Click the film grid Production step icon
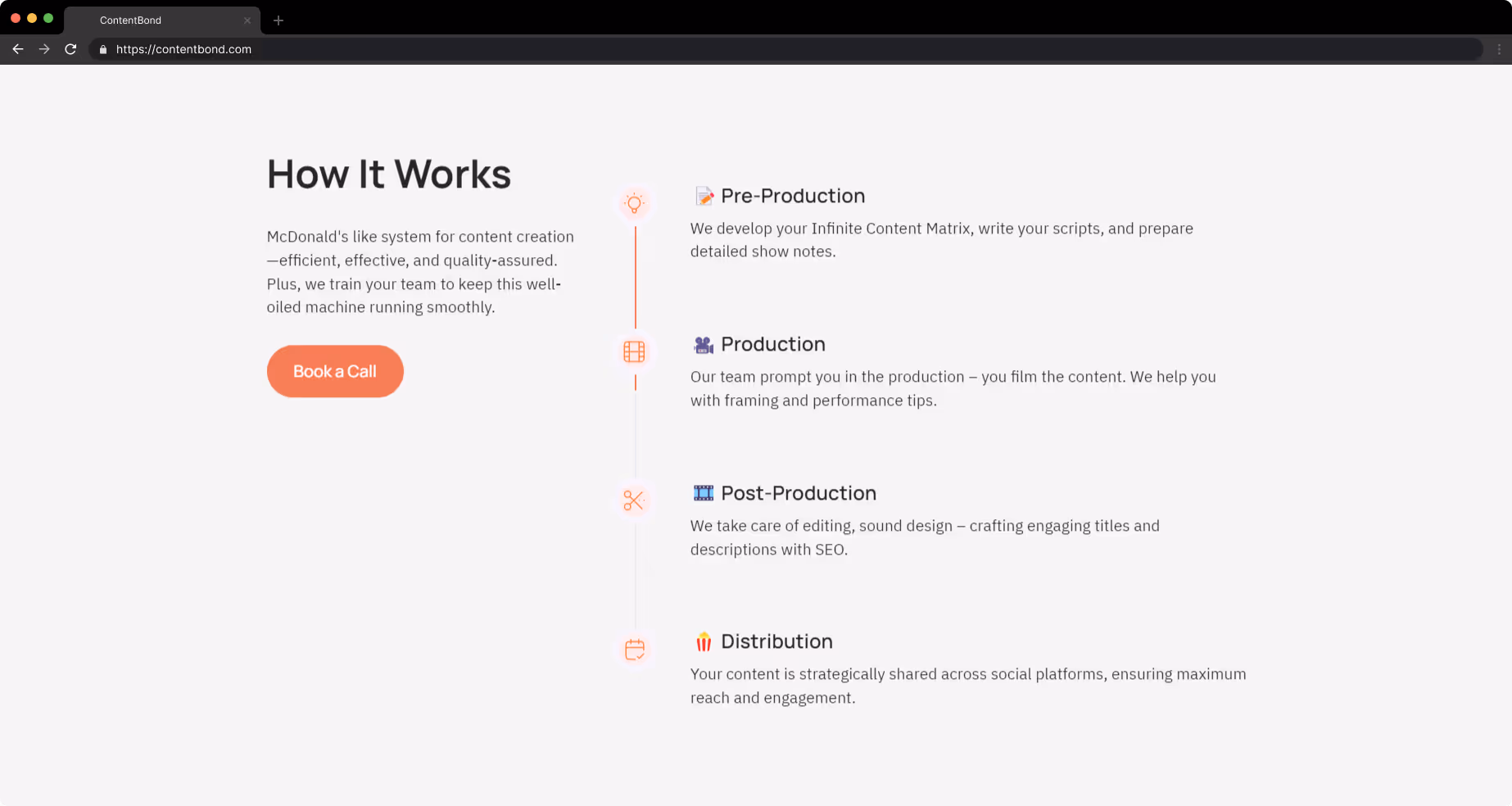This screenshot has height=806, width=1512. 634,351
